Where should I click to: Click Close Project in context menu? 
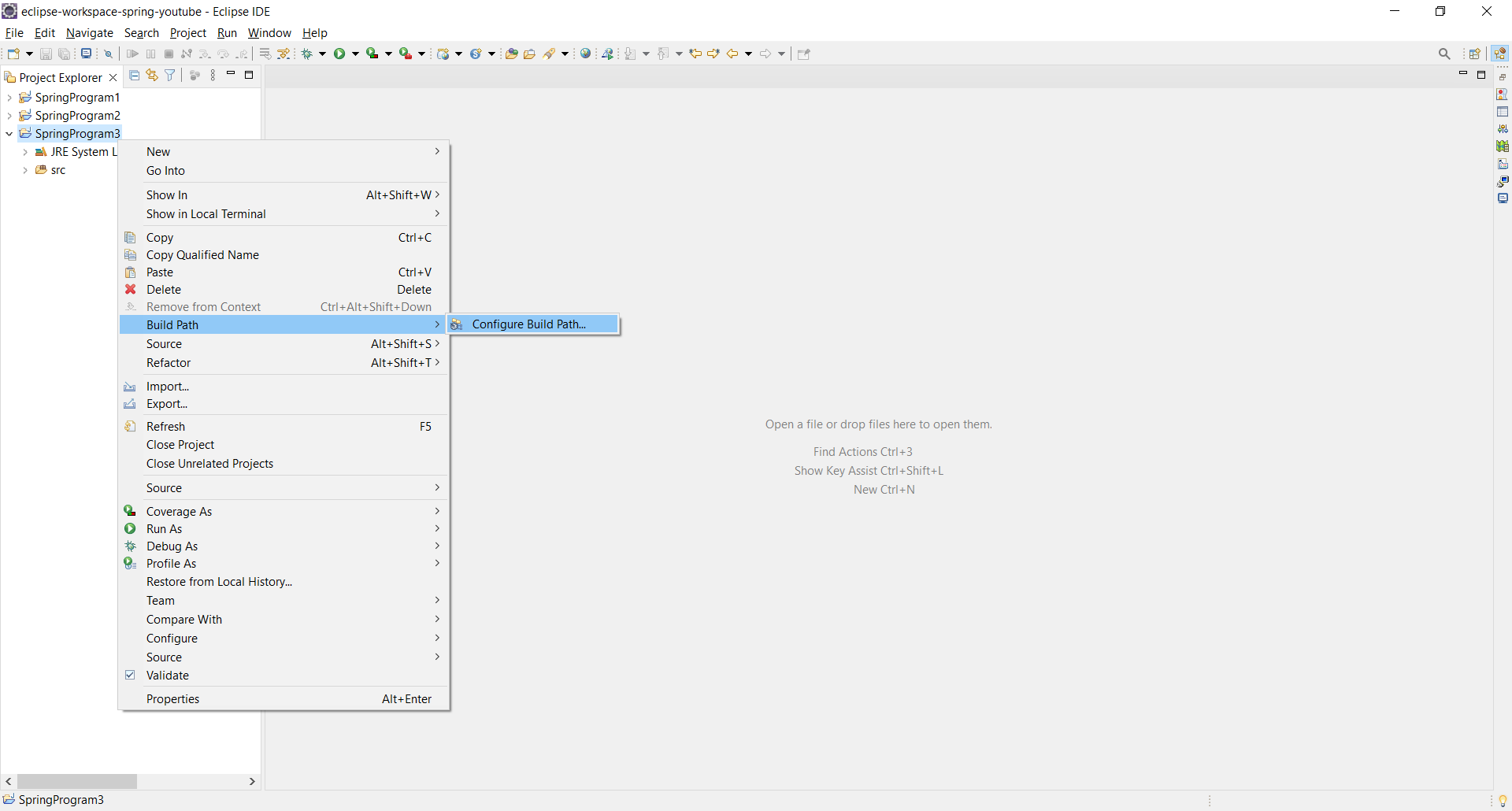coord(283,445)
